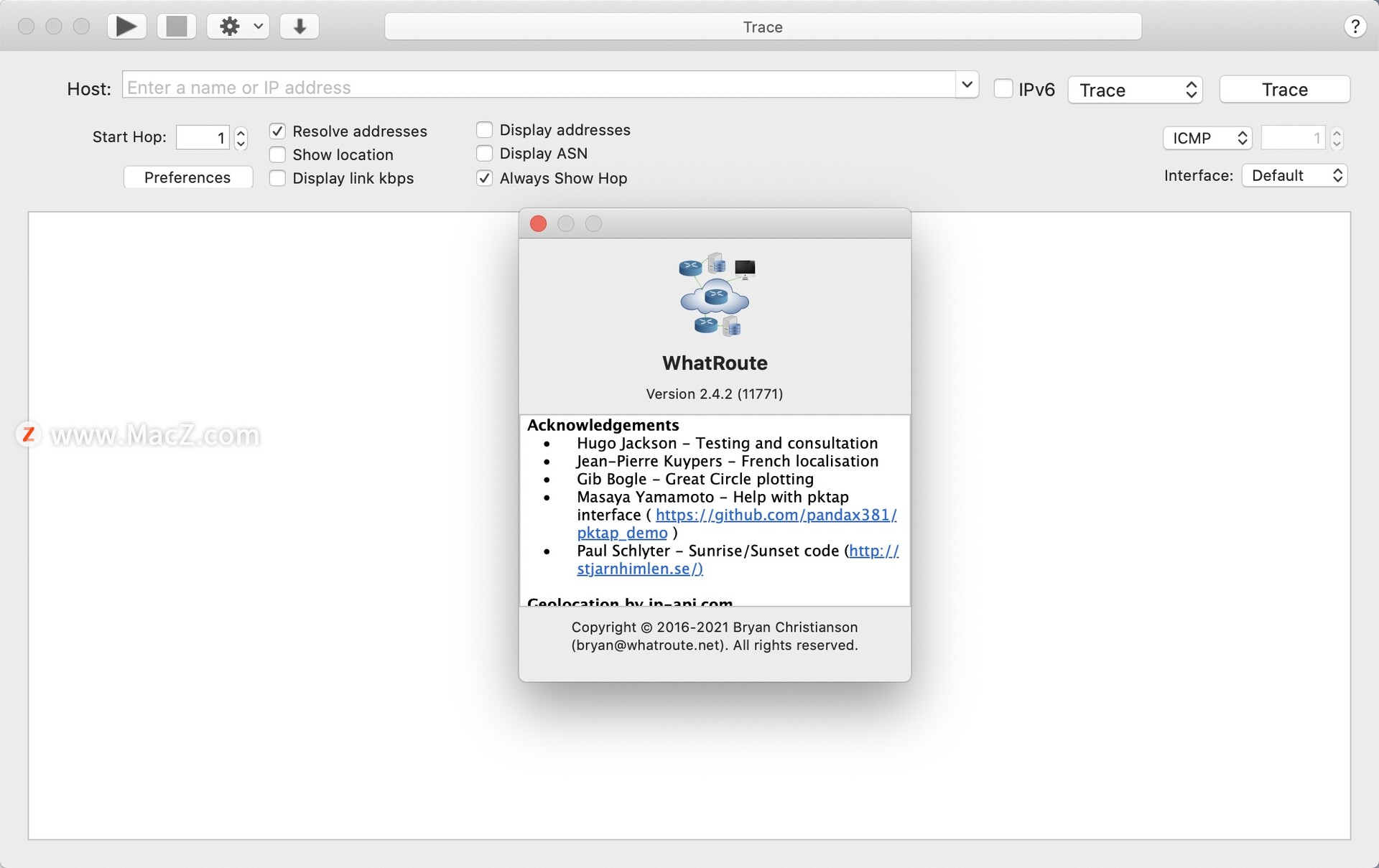Image resolution: width=1379 pixels, height=868 pixels.
Task: Close the About WhatRoute window
Action: pos(538,224)
